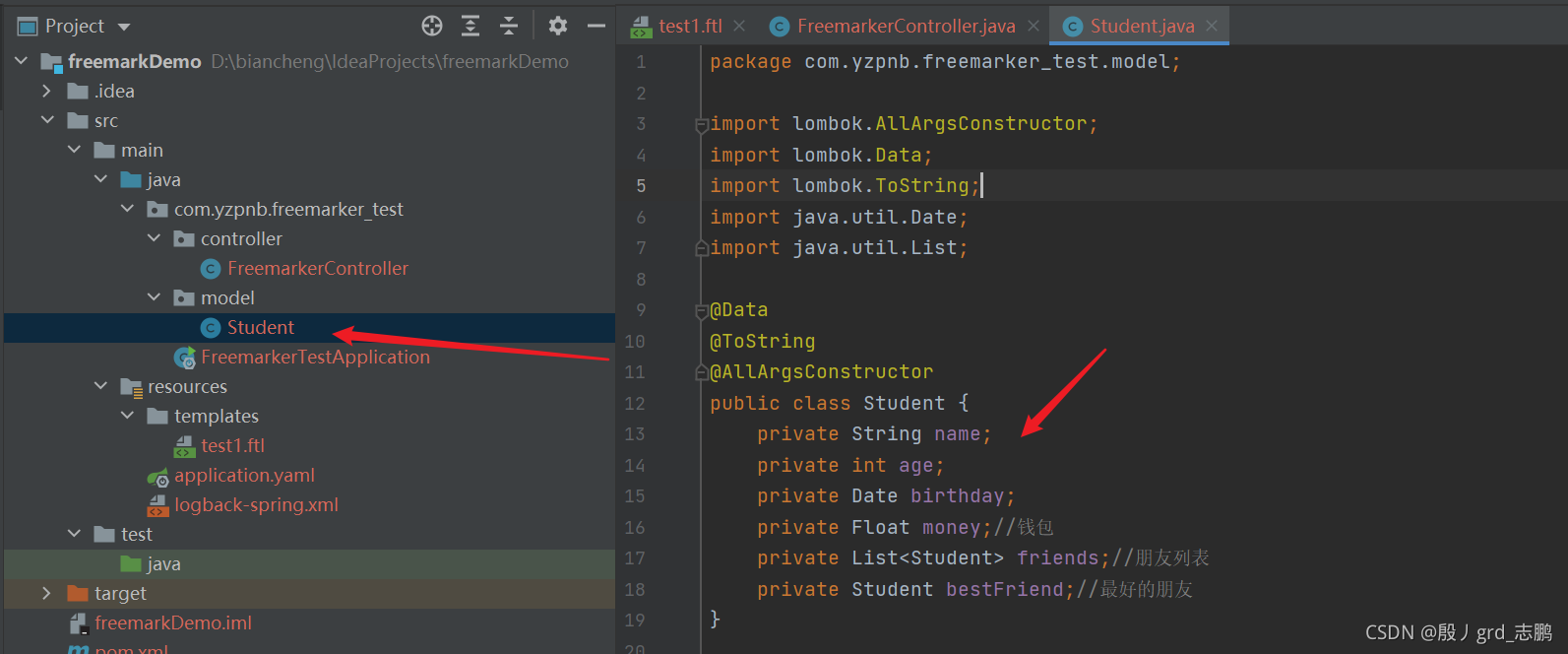Collapse the templates folder chevron
Screen dimensions: 1568x654
coord(127,416)
